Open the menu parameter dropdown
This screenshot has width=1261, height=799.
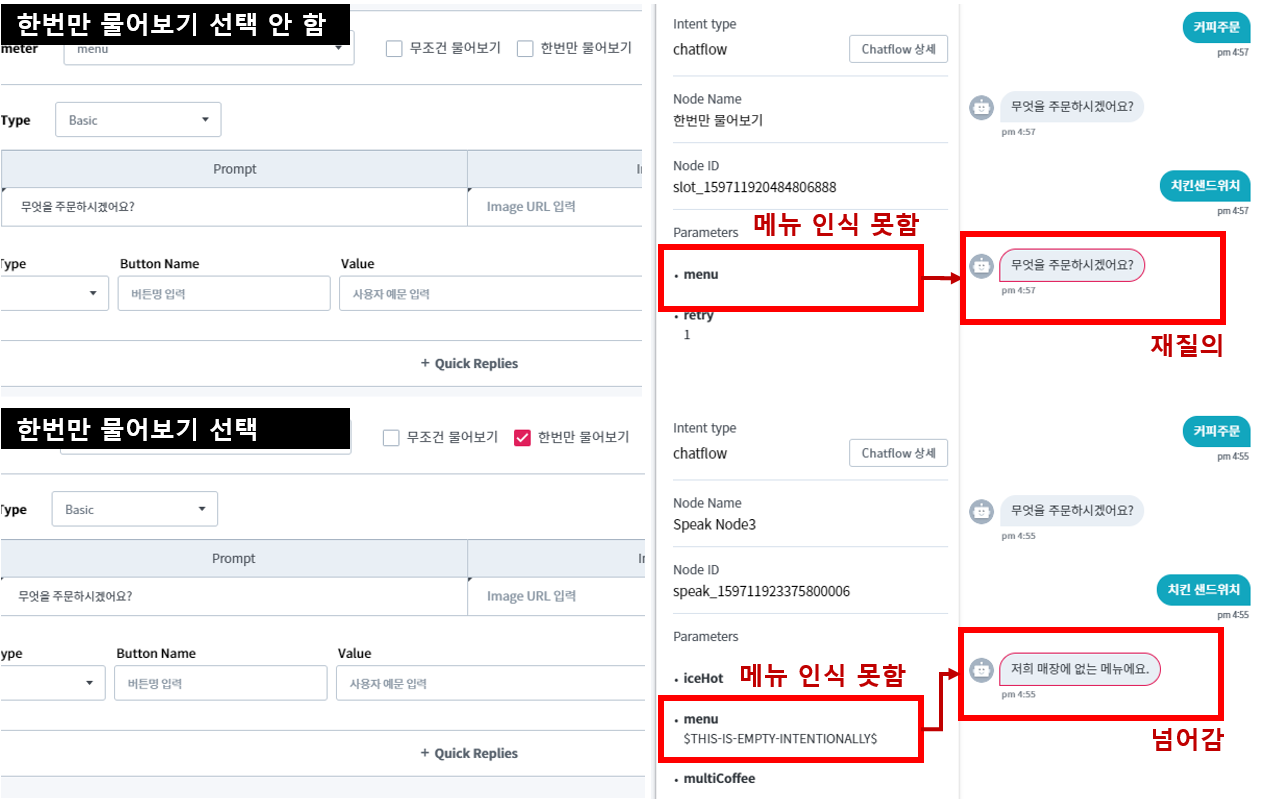tap(208, 48)
